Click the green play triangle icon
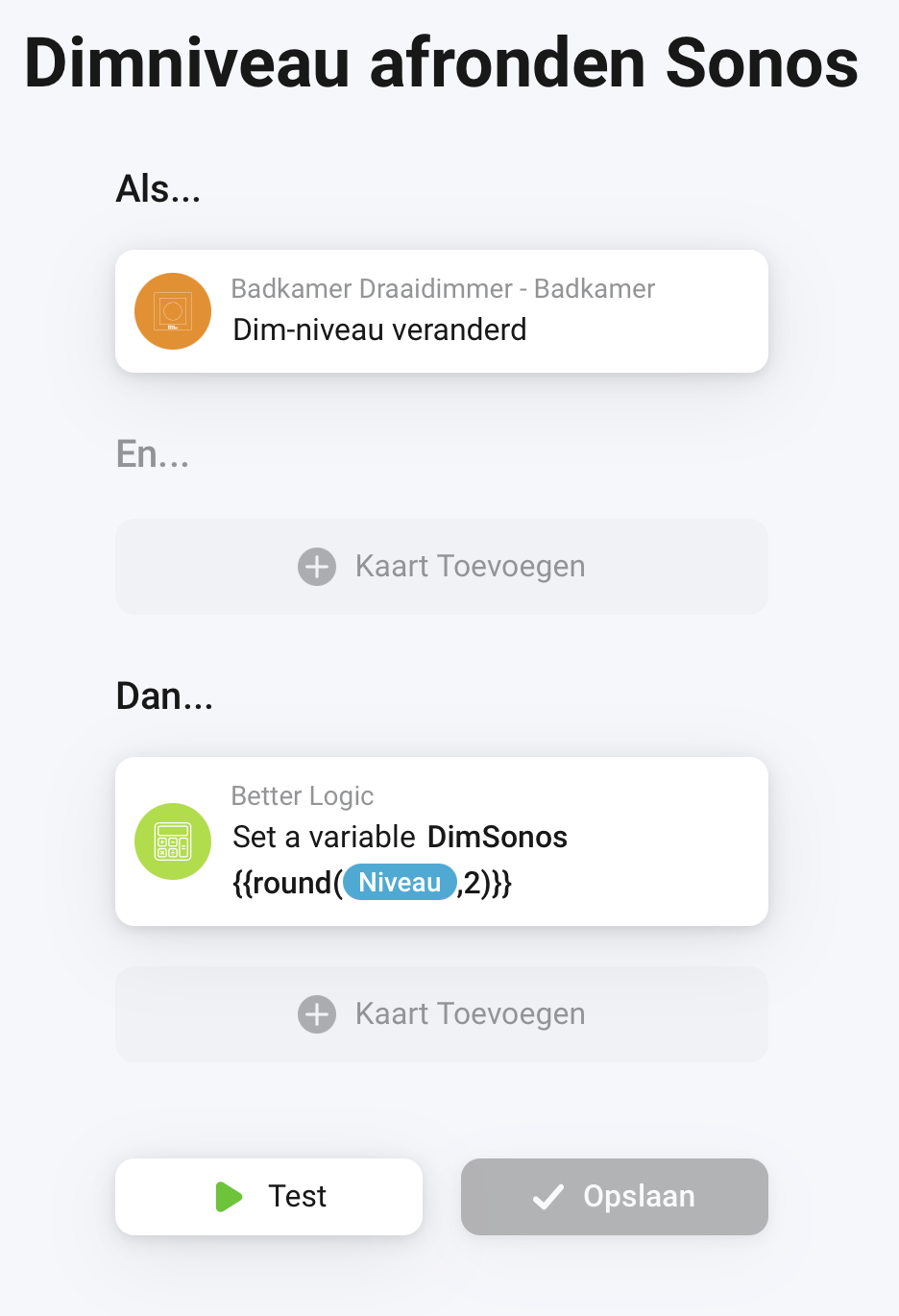Viewport: 899px width, 1316px height. [229, 1197]
